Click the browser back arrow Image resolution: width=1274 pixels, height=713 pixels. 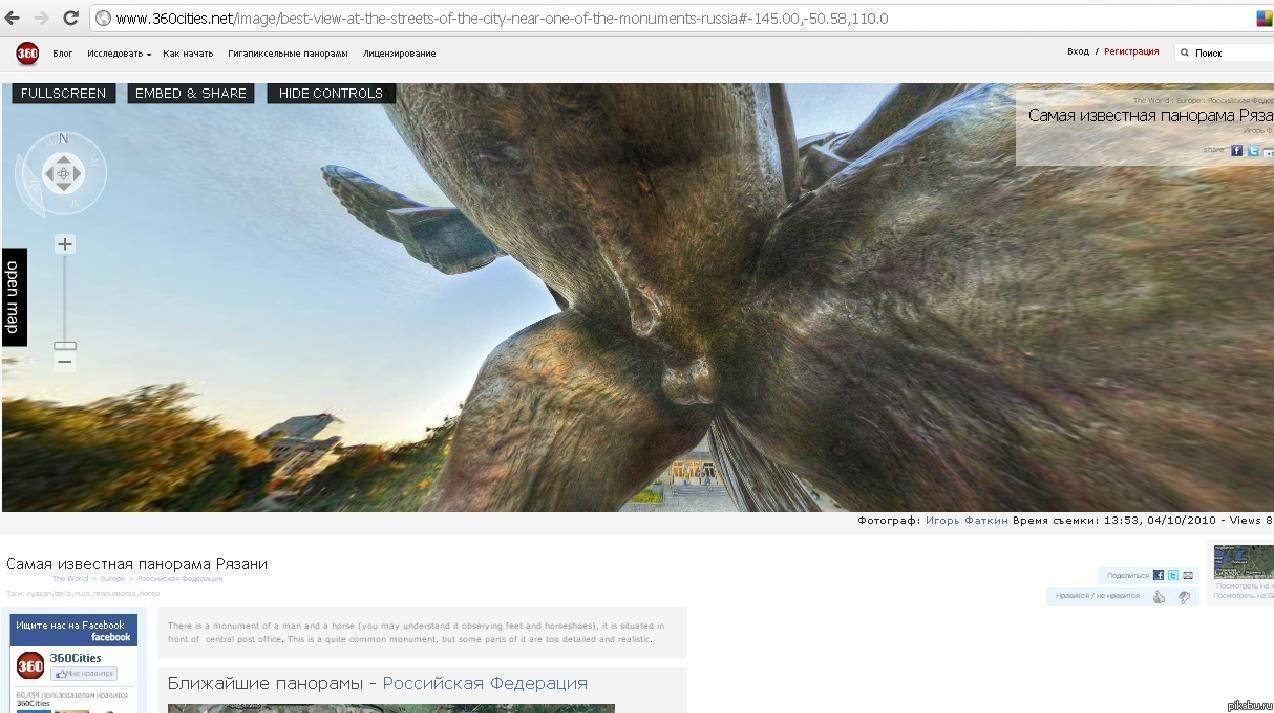(13, 18)
